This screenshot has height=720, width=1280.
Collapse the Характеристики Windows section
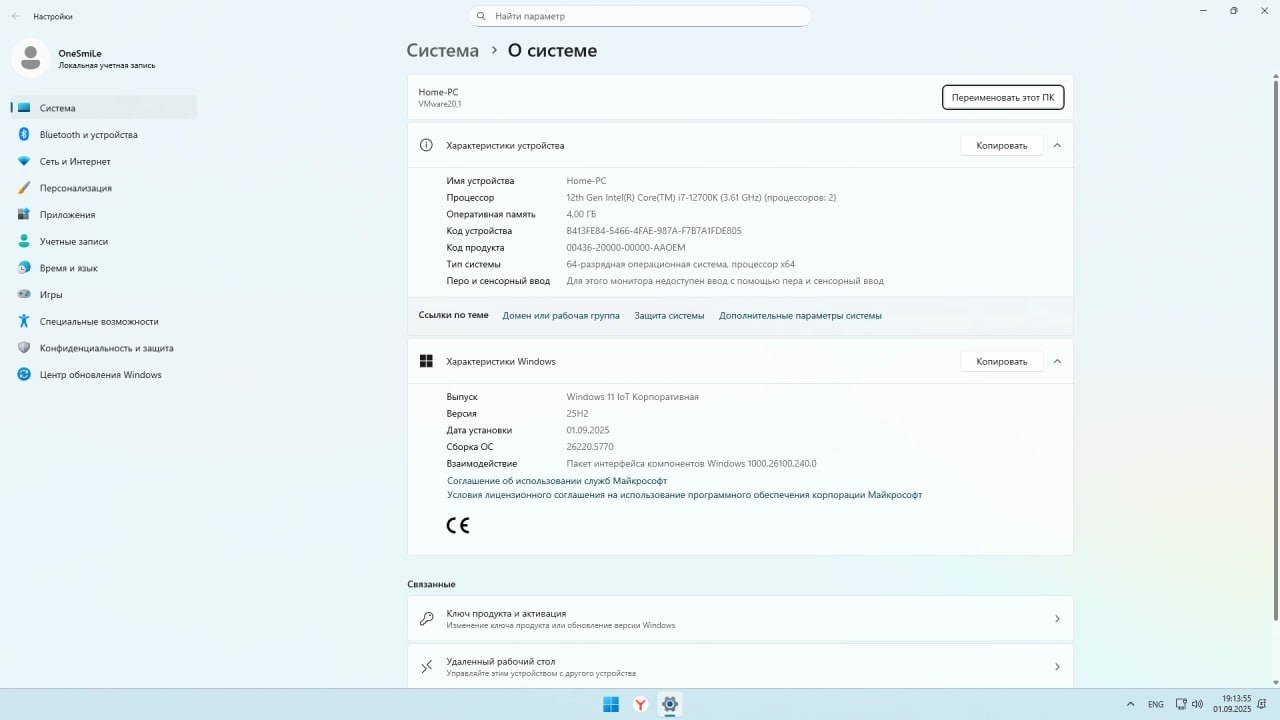click(x=1057, y=361)
